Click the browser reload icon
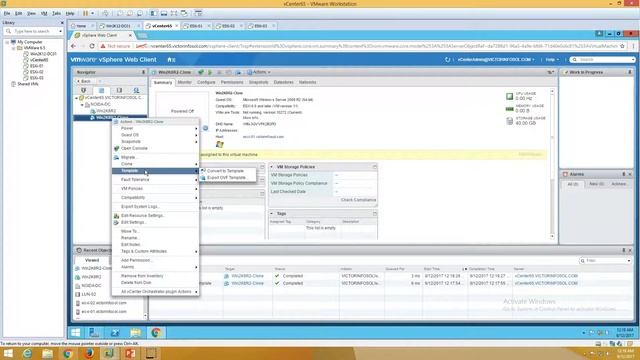 pyautogui.click(x=92, y=46)
